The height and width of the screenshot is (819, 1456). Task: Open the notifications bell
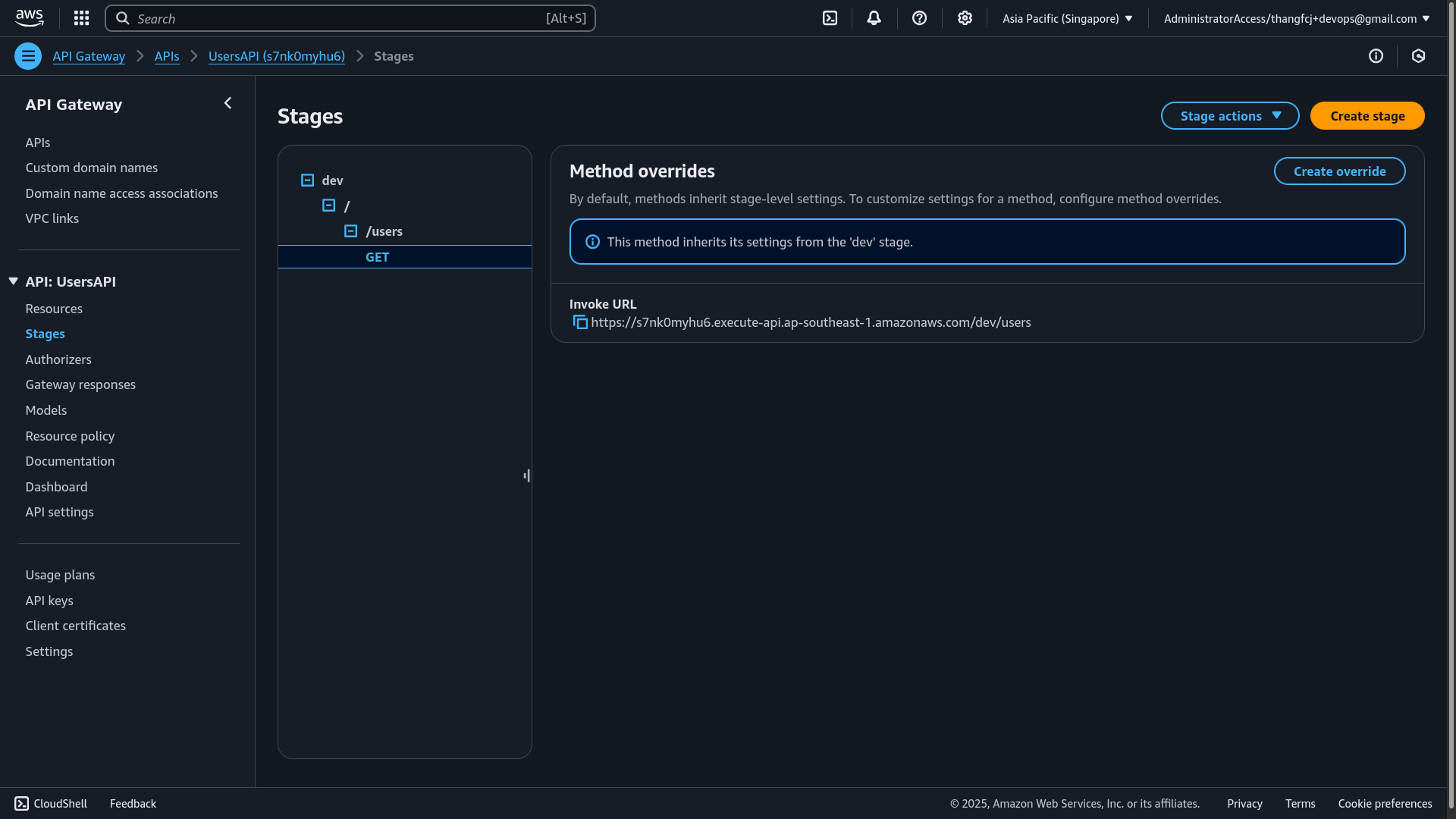pos(874,18)
